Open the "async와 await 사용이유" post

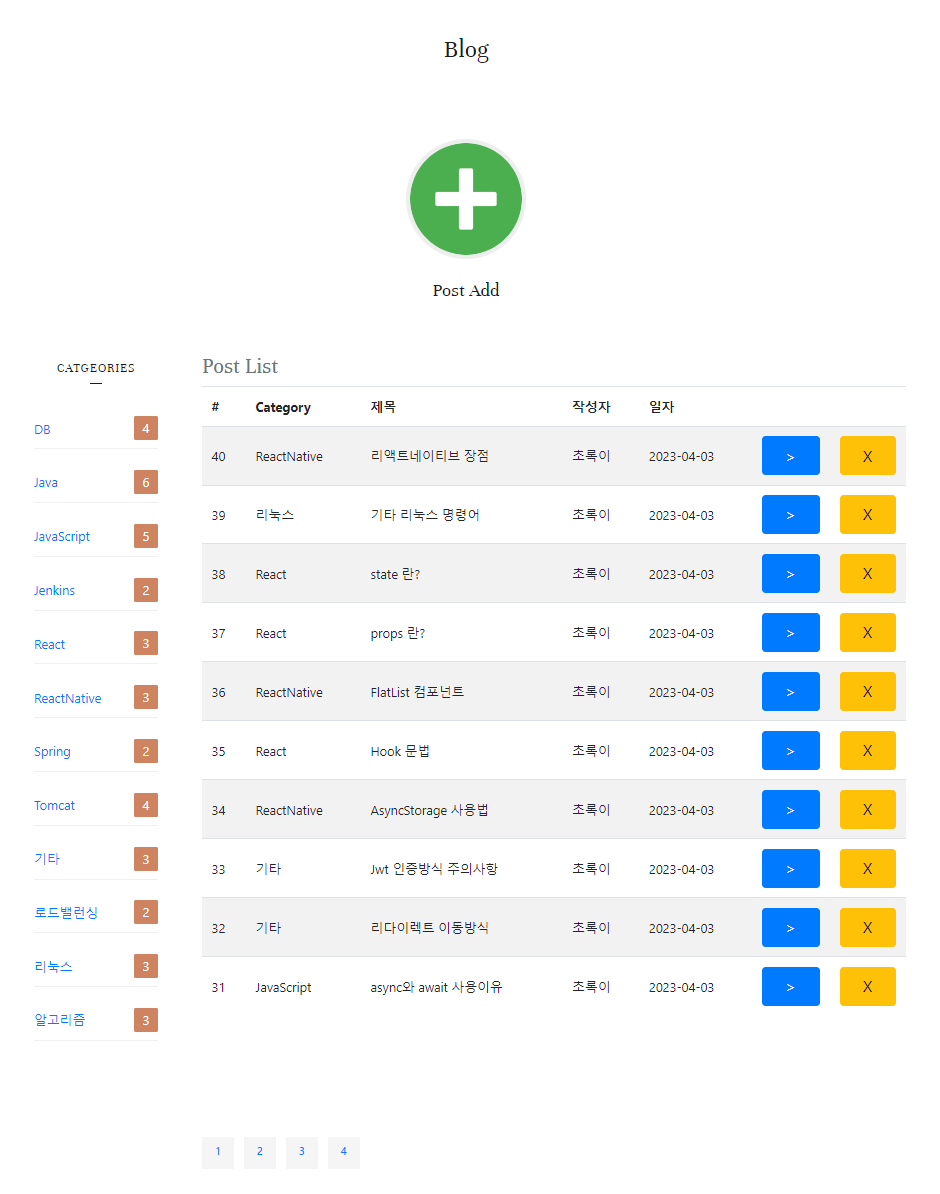[790, 986]
